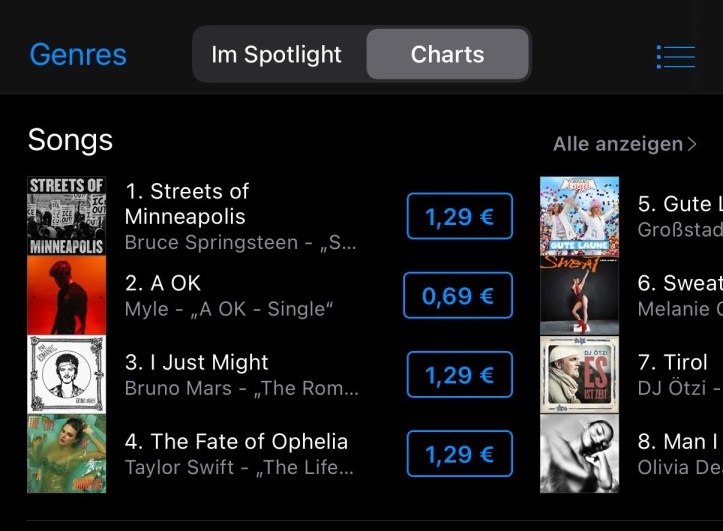Viewport: 723px width, 531px height.
Task: Open the Genres menu
Action: (x=78, y=55)
